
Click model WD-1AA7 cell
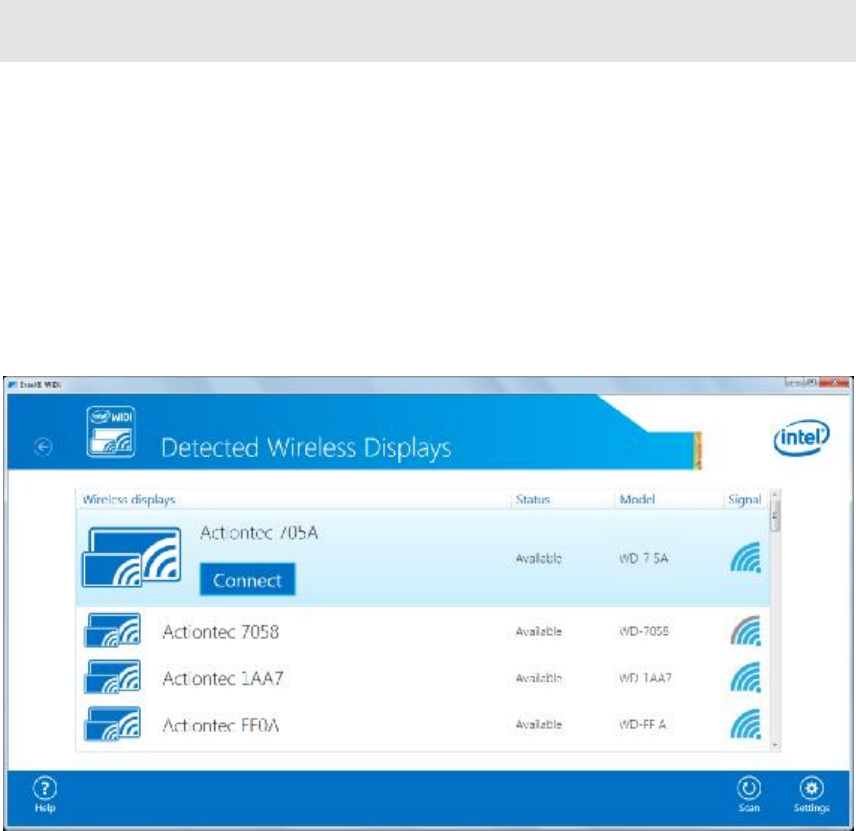coord(645,678)
